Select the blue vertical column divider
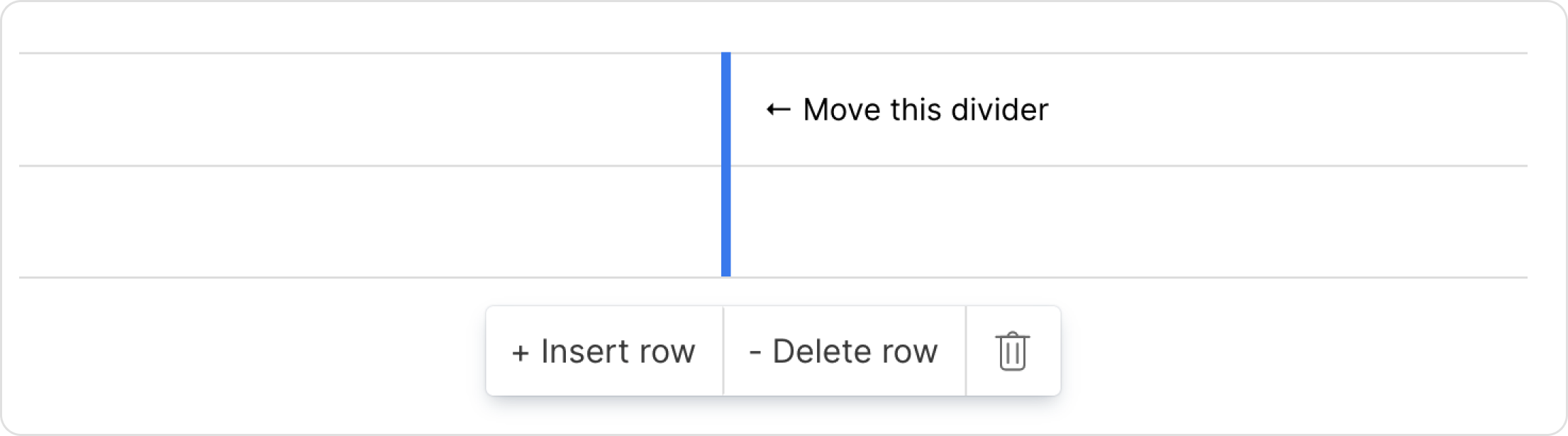 725,164
